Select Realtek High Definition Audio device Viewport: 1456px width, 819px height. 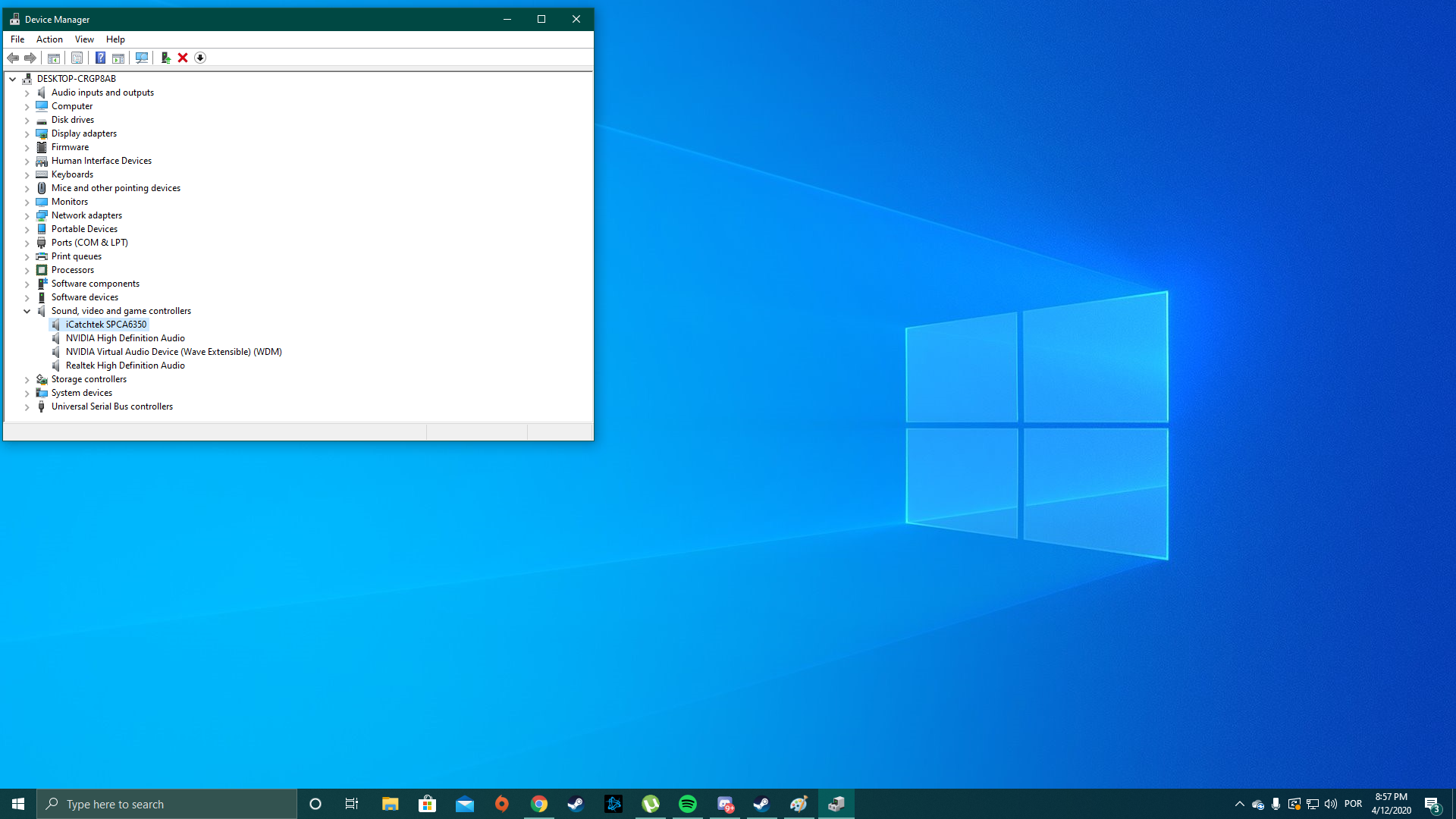point(125,366)
